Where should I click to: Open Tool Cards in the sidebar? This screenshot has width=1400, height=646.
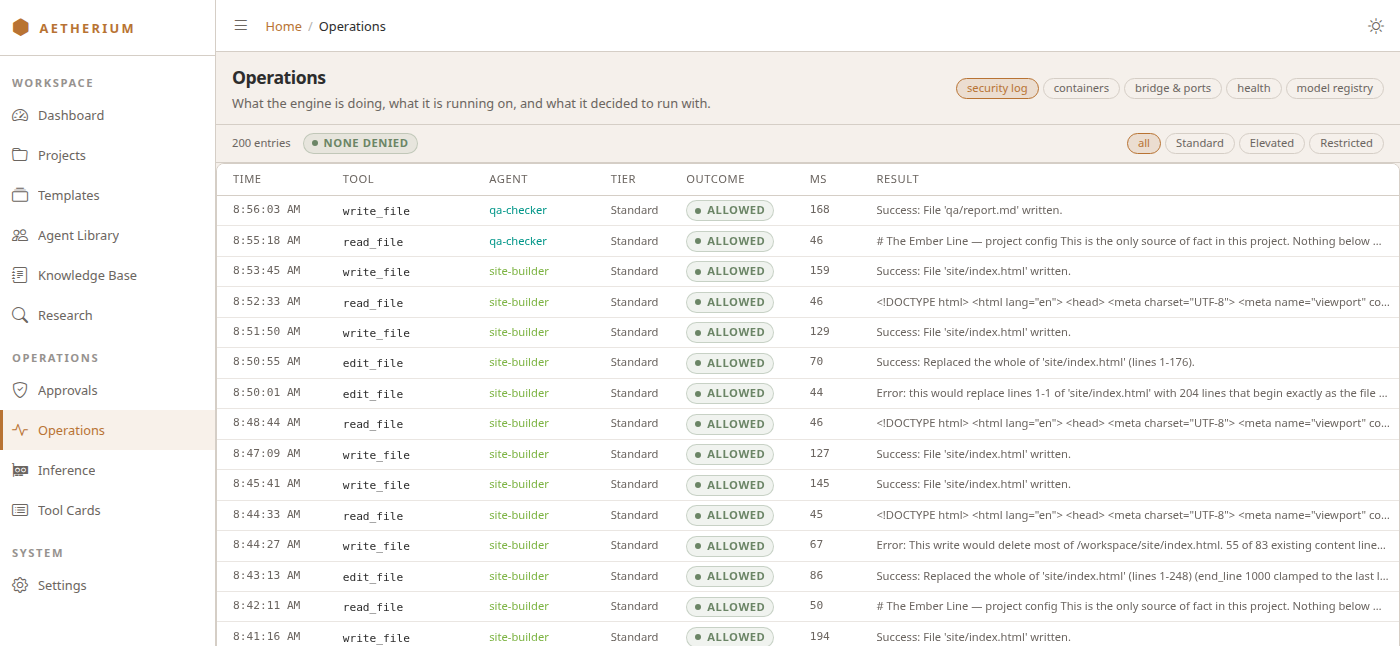(107, 510)
